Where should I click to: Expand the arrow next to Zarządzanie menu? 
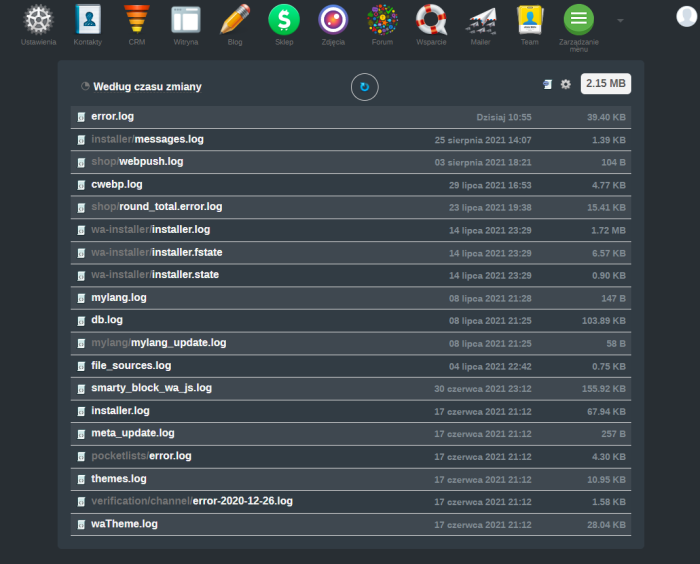pyautogui.click(x=619, y=20)
